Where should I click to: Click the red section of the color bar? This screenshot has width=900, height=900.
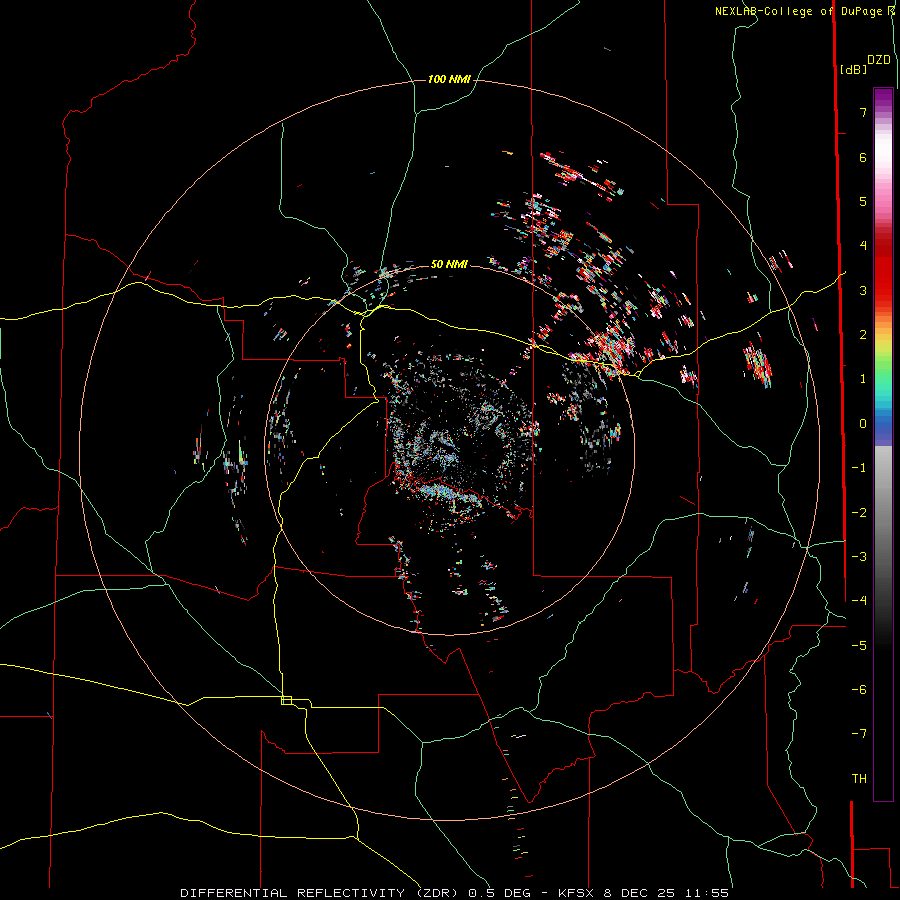point(883,270)
